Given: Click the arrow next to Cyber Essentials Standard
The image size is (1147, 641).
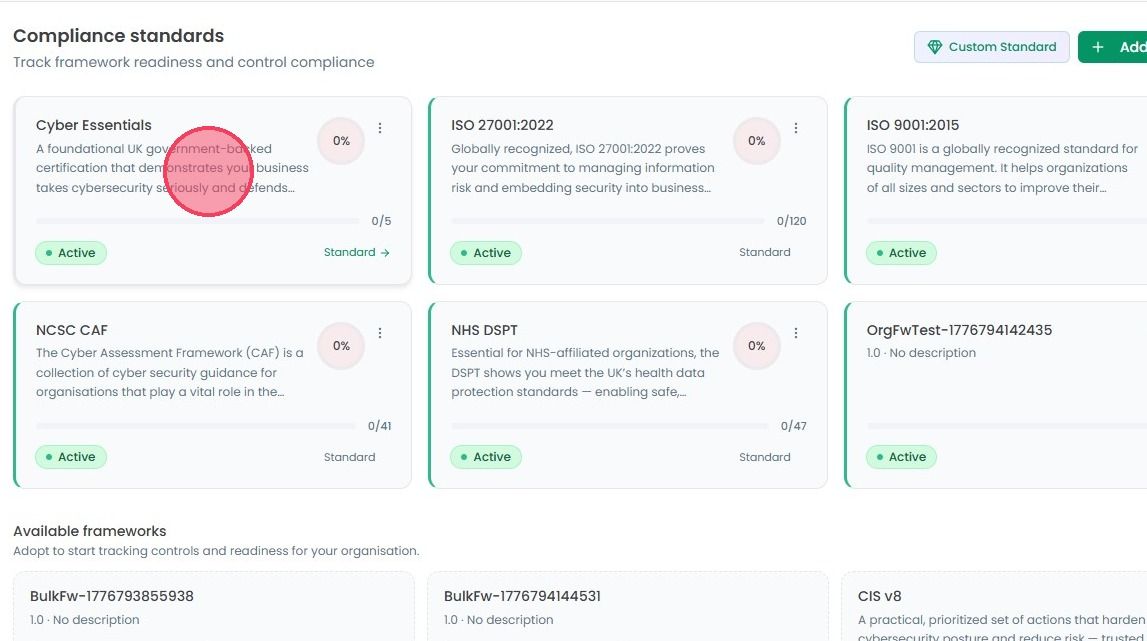Looking at the screenshot, I should pyautogui.click(x=386, y=252).
